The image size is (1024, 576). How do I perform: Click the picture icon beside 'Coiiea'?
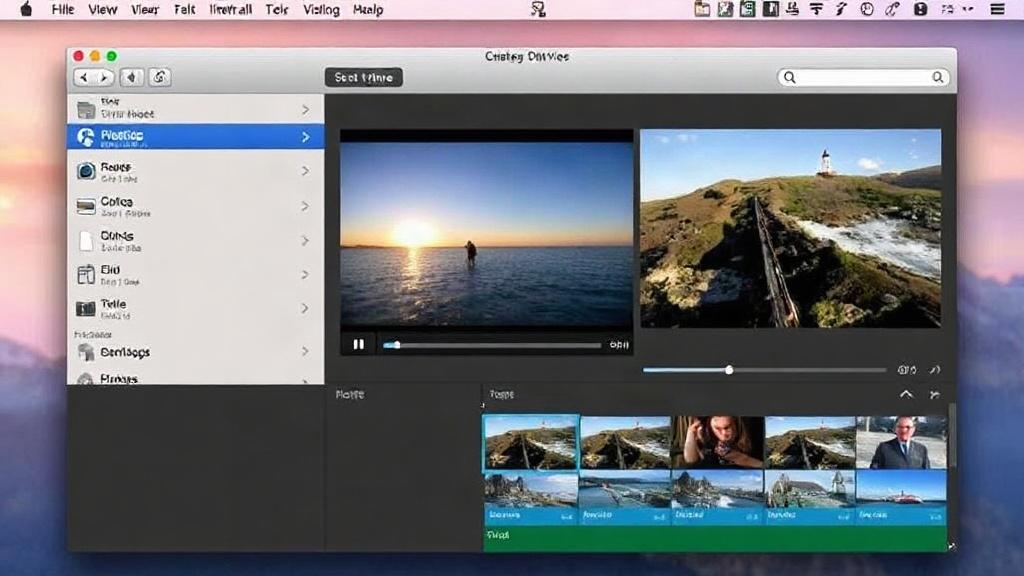[x=86, y=206]
